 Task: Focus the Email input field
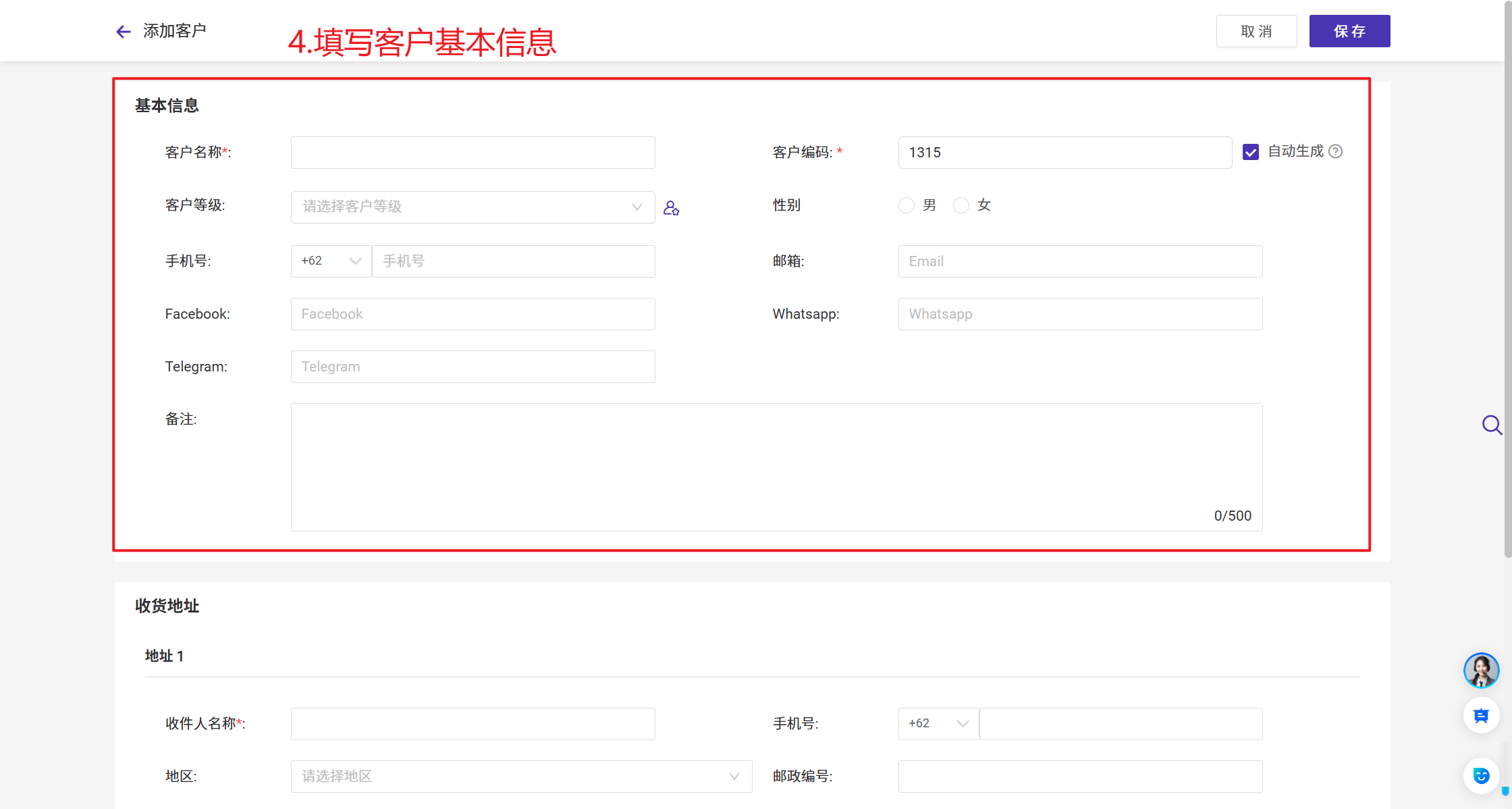click(1080, 261)
